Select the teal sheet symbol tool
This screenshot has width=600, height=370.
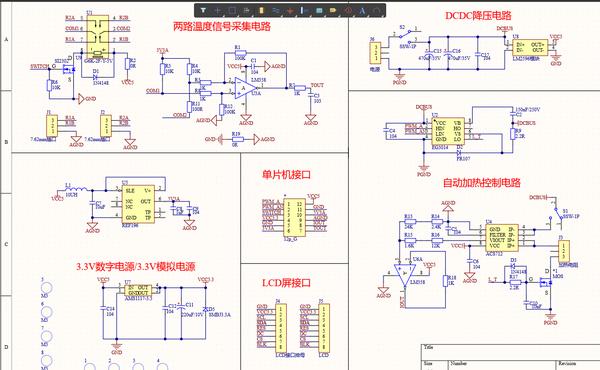click(319, 11)
